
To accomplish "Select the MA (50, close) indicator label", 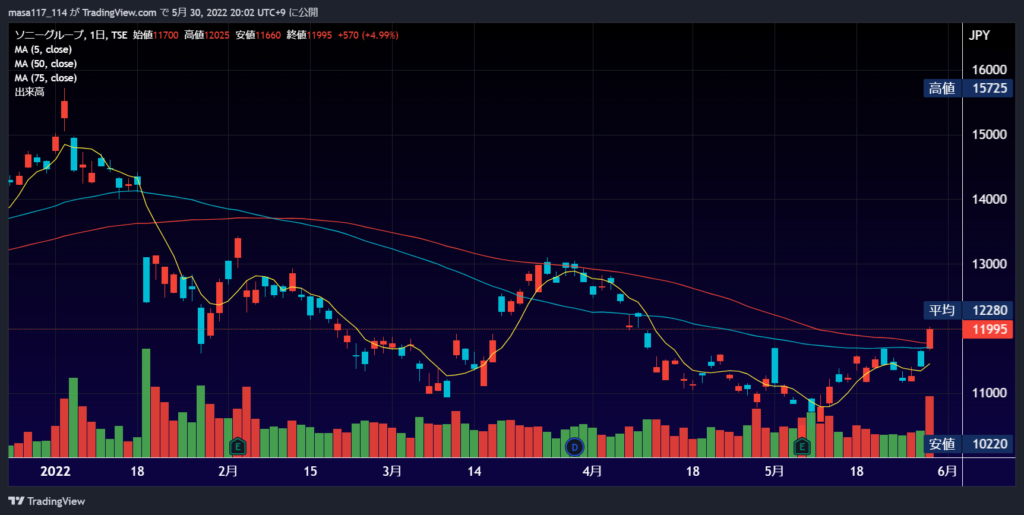I will click(x=46, y=64).
